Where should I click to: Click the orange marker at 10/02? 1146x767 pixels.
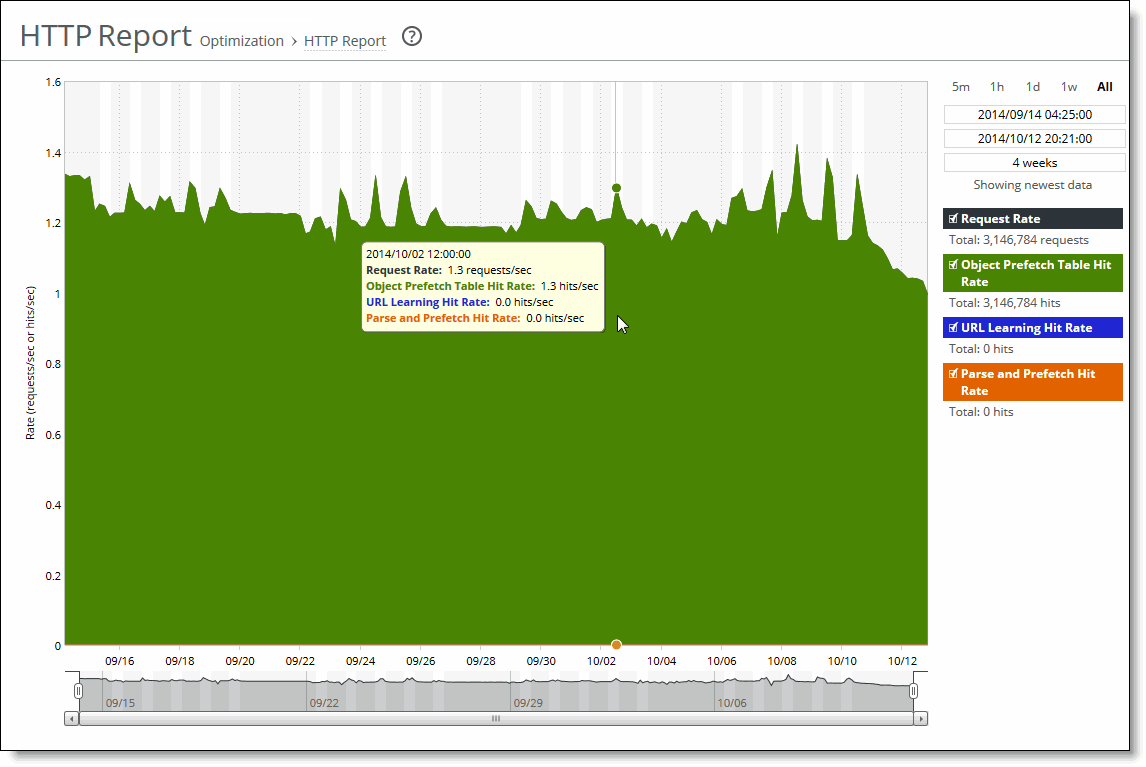click(616, 645)
